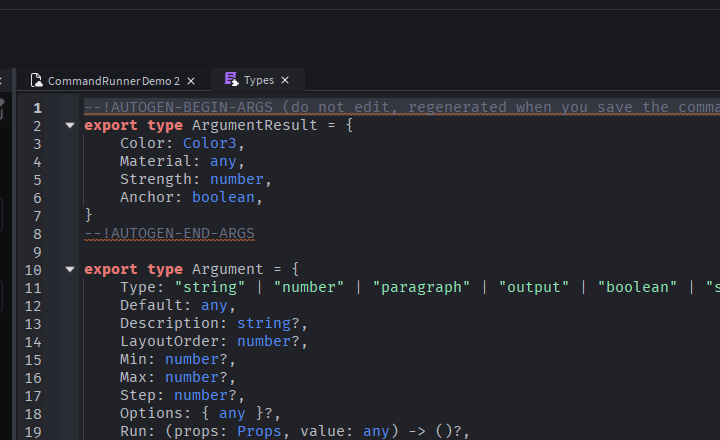Switch to the CommandRunner Demo 2 tab
This screenshot has height=440, width=720.
pyautogui.click(x=113, y=81)
